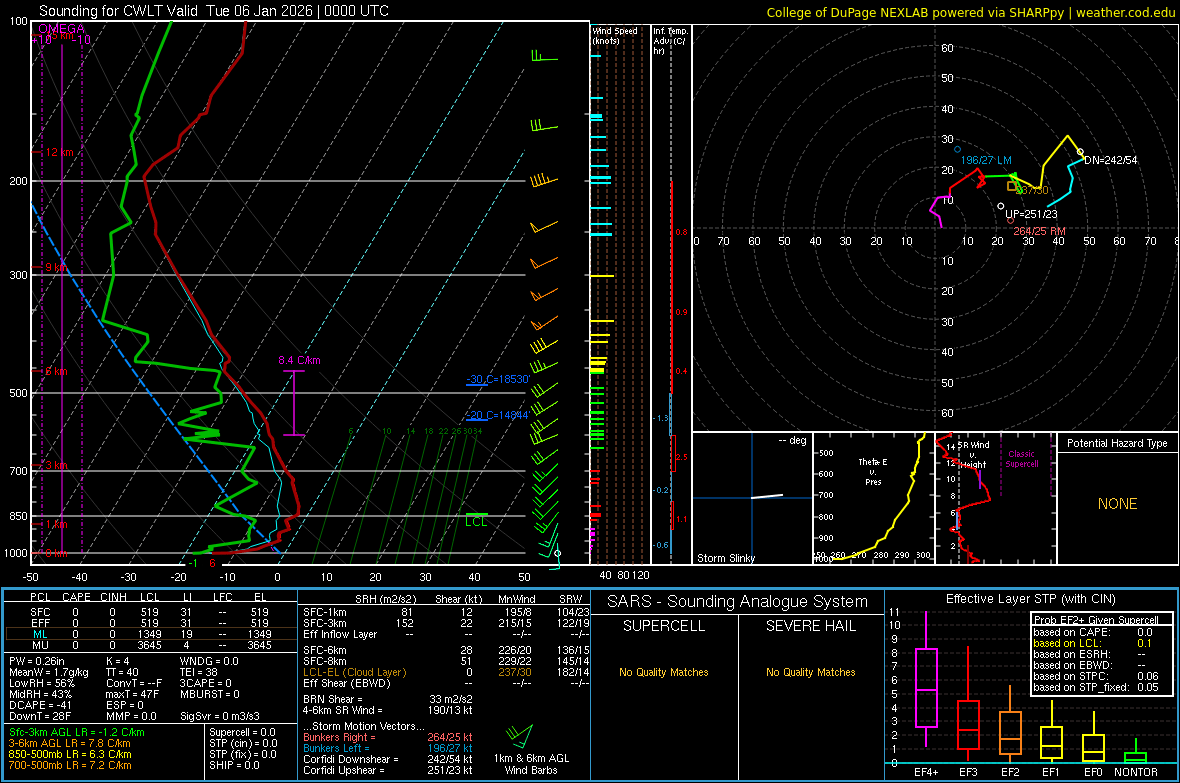Click the '9 km' height marker

[56, 267]
